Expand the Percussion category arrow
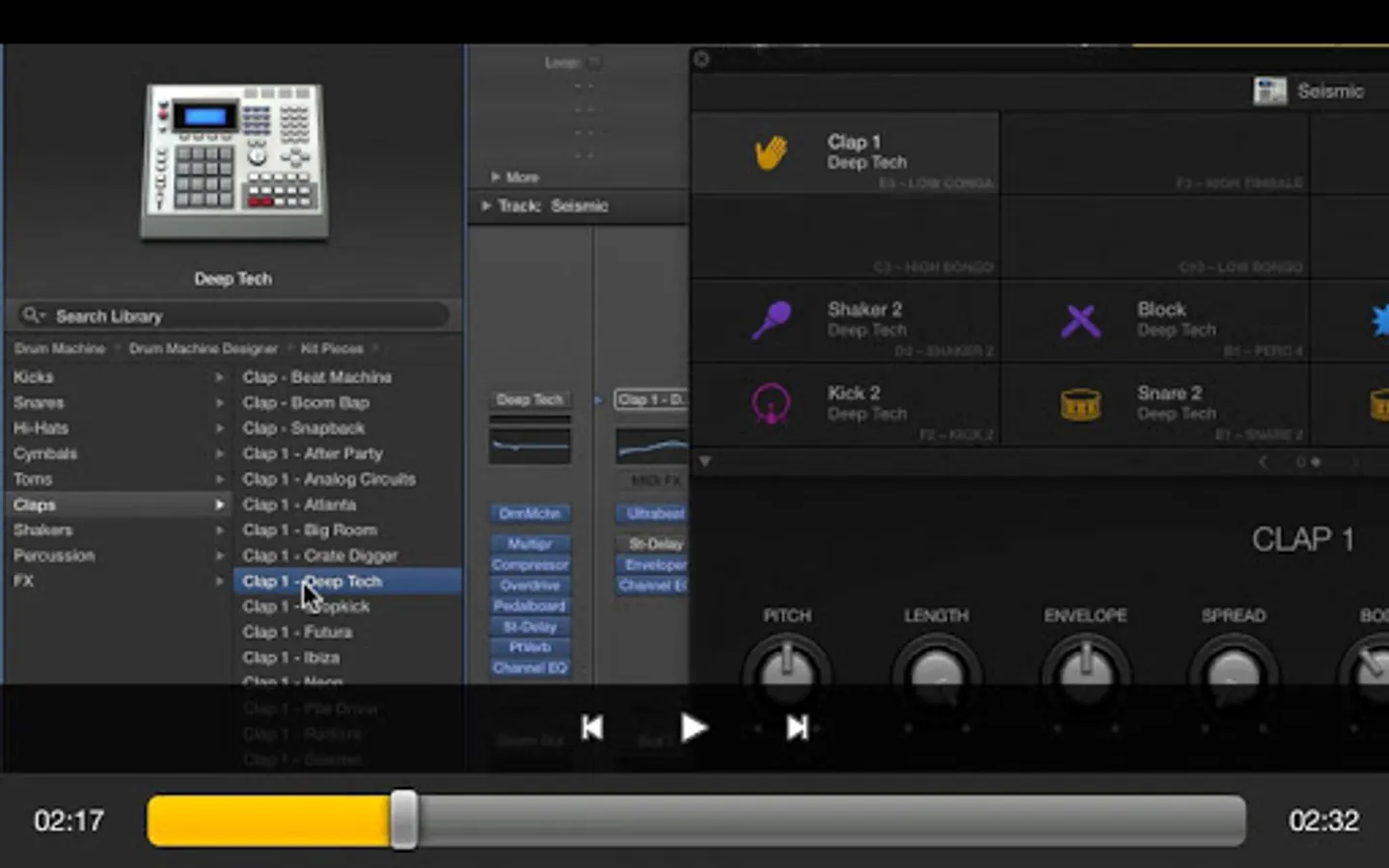 click(x=219, y=556)
